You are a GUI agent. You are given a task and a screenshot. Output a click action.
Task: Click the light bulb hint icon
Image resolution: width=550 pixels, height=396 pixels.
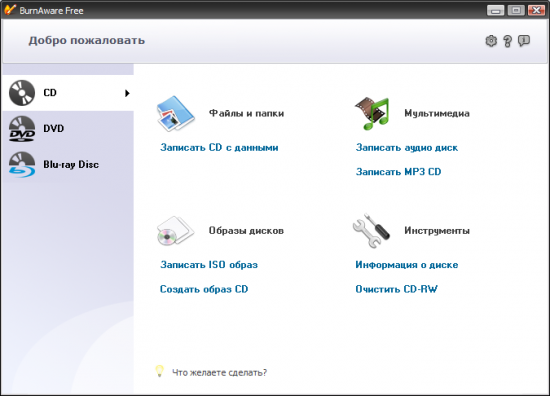tap(159, 371)
